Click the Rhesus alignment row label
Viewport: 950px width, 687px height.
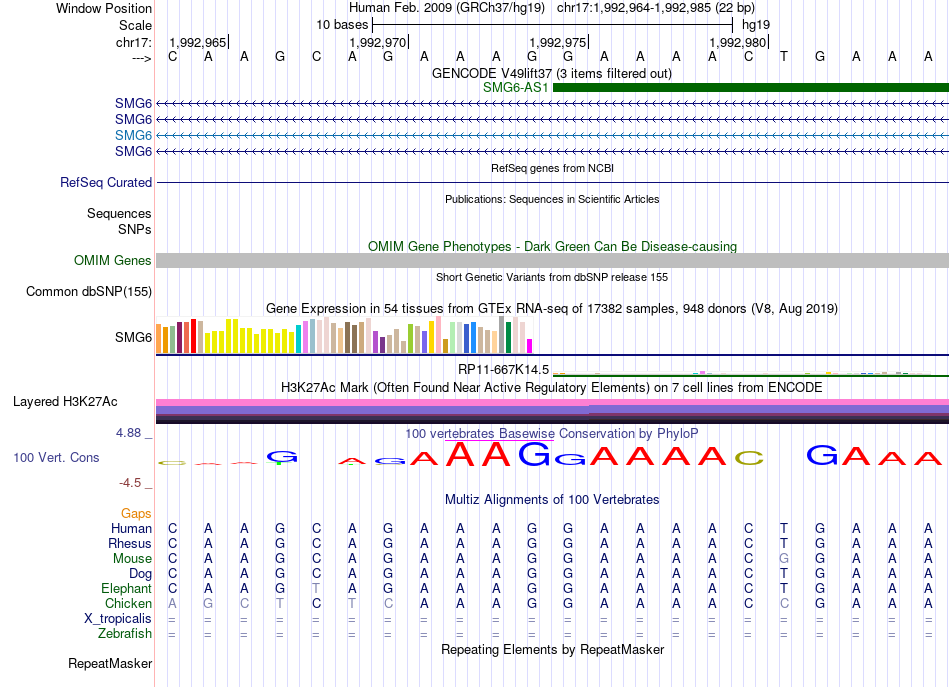(x=130, y=543)
